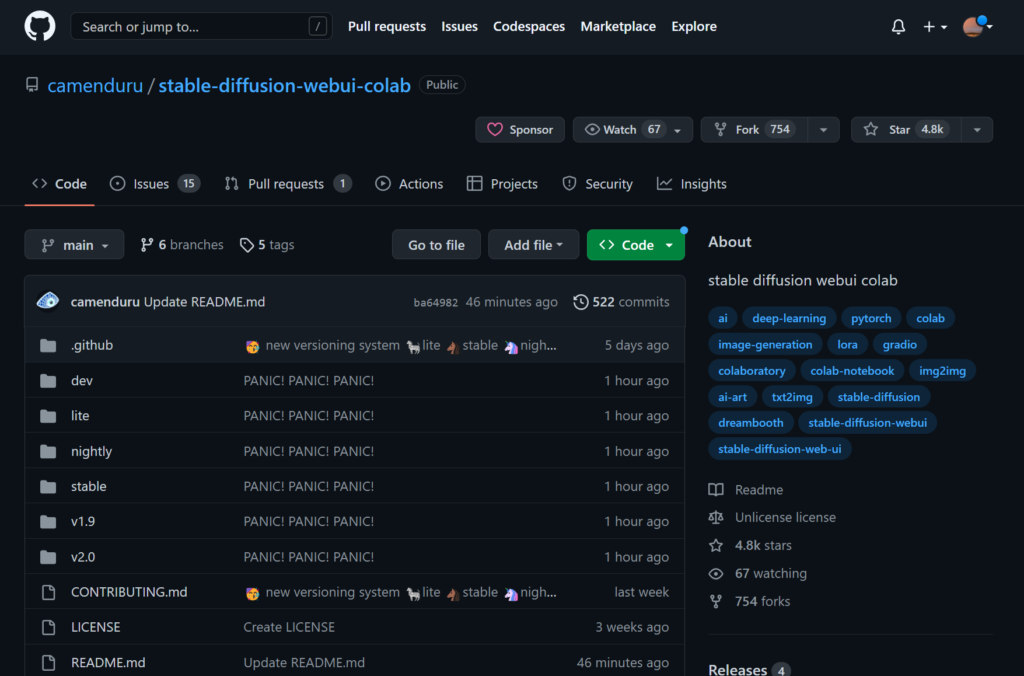Screen dimensions: 1024x676
Task: Click the Go to file button
Action: (x=436, y=245)
